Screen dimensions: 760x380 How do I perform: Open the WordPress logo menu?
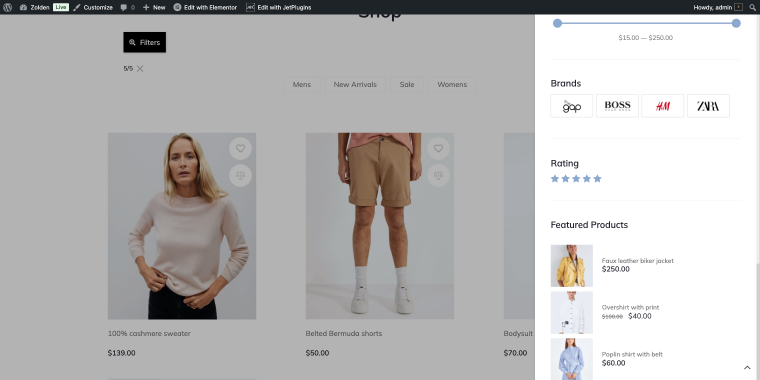7,7
